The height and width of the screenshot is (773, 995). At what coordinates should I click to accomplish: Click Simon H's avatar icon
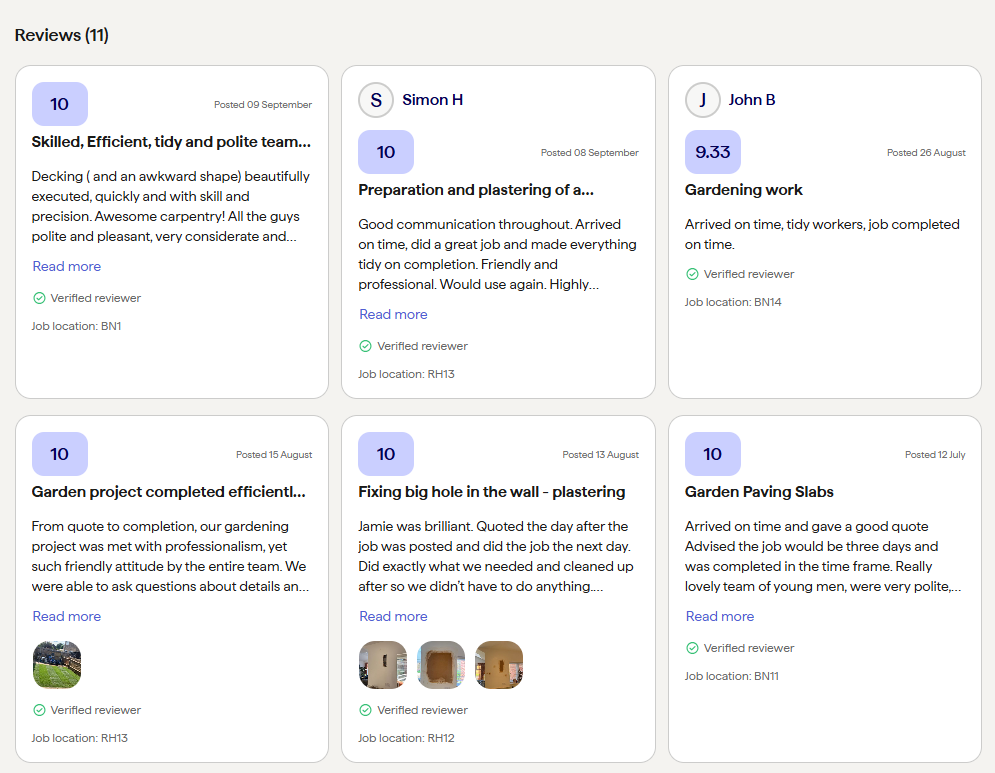(375, 100)
